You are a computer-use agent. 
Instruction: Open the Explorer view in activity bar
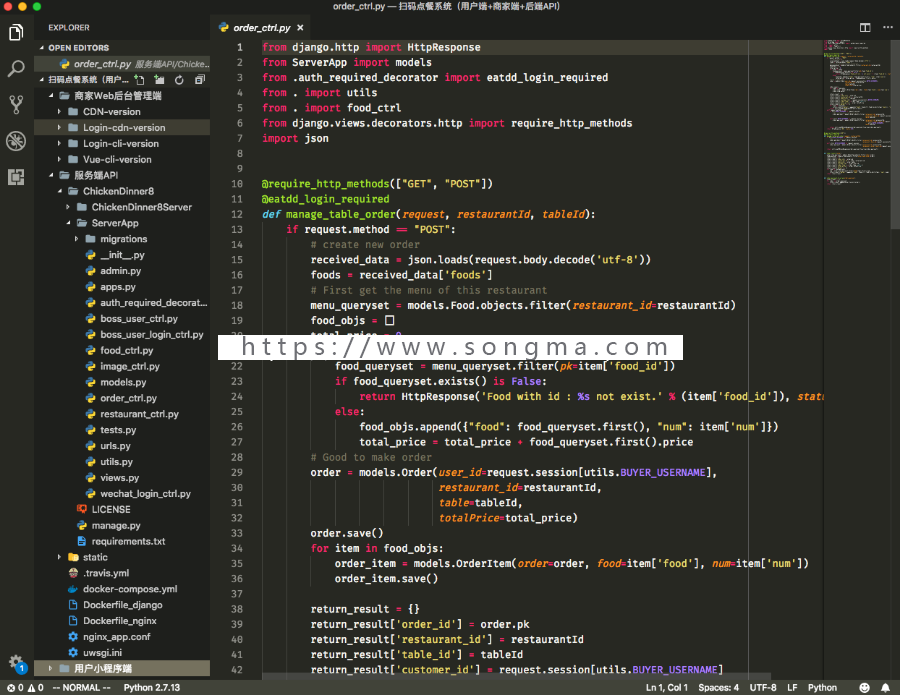point(16,33)
